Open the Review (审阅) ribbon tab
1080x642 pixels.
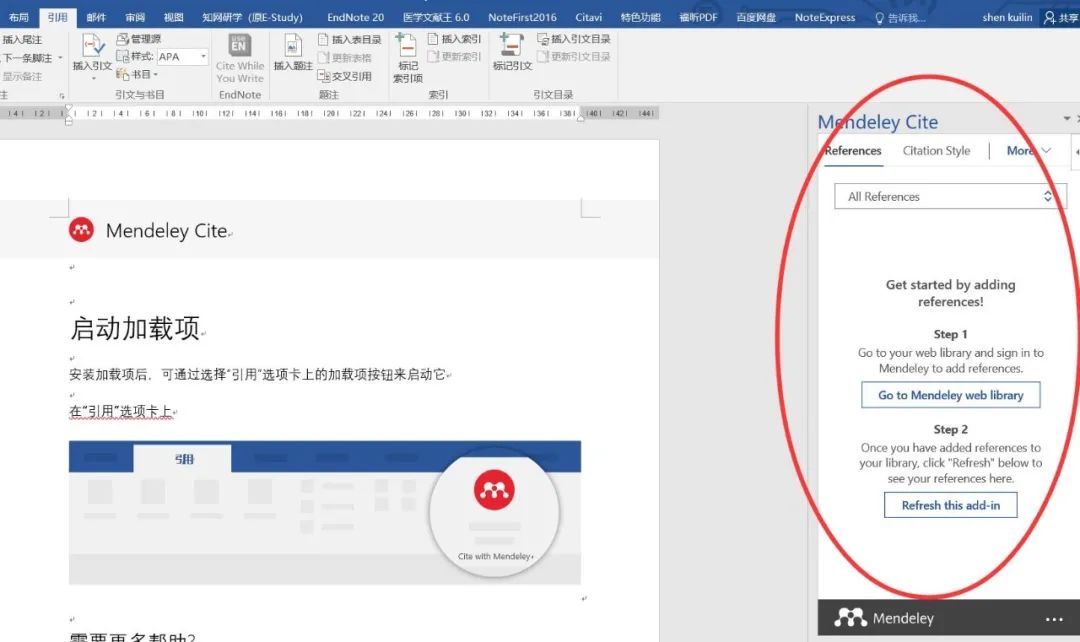(135, 17)
